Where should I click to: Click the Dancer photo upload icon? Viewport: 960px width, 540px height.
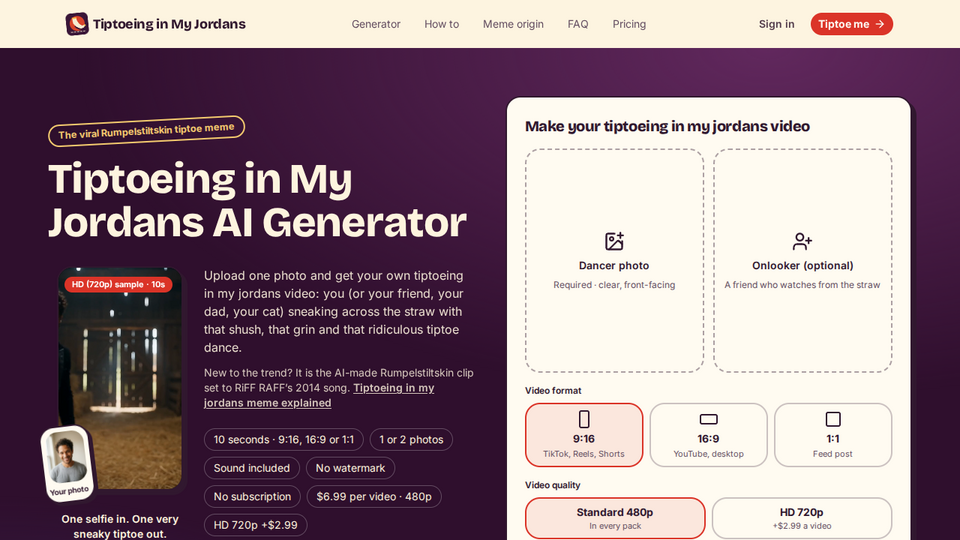click(x=614, y=241)
